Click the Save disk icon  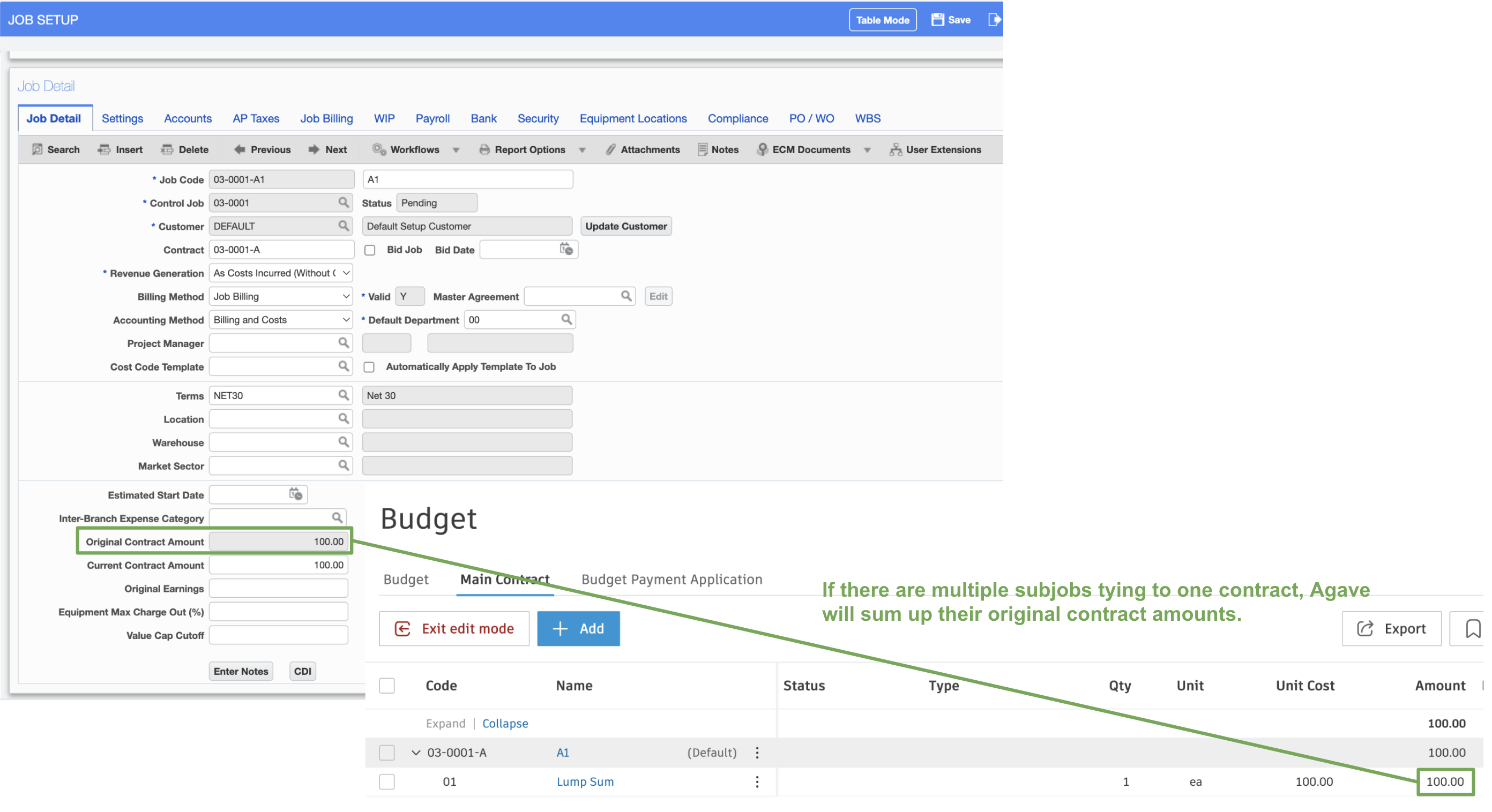[x=937, y=20]
